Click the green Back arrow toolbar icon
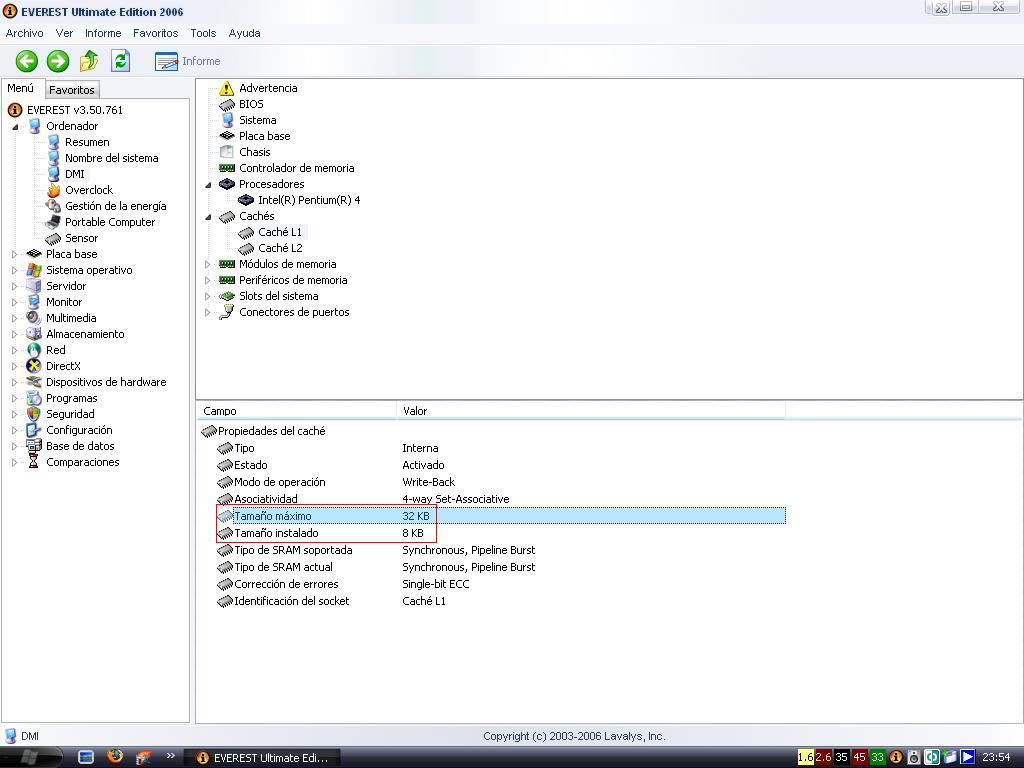 click(27, 61)
